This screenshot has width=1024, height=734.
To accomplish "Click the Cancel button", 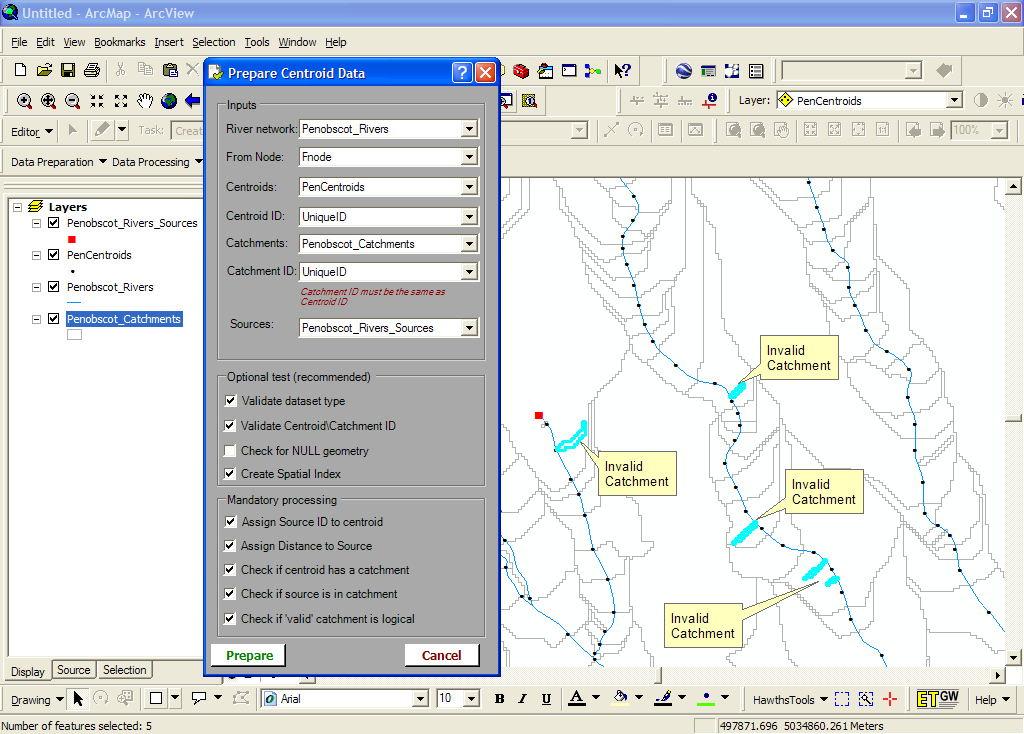I will pyautogui.click(x=441, y=655).
